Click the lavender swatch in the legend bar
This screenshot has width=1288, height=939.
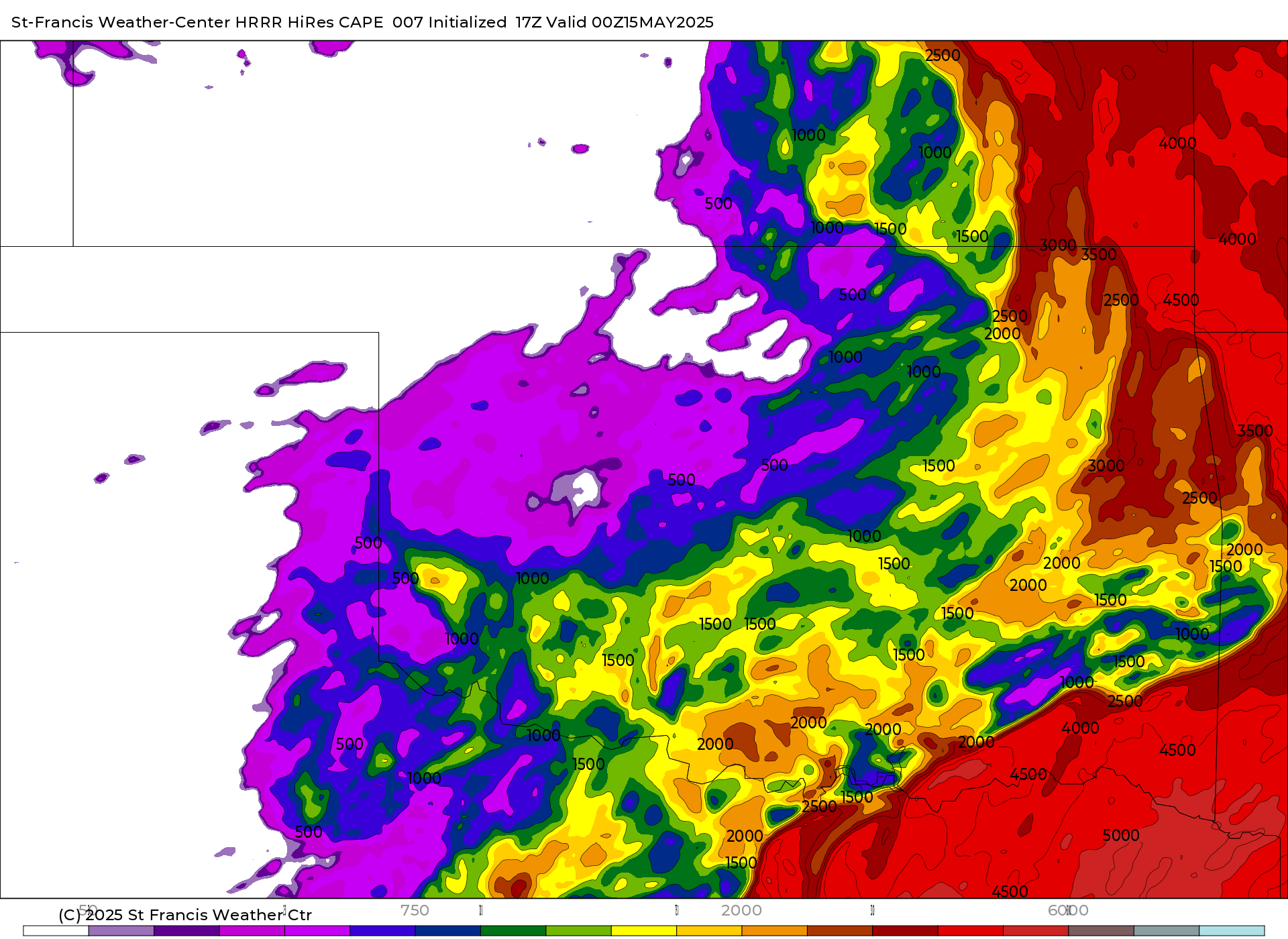coord(121,931)
